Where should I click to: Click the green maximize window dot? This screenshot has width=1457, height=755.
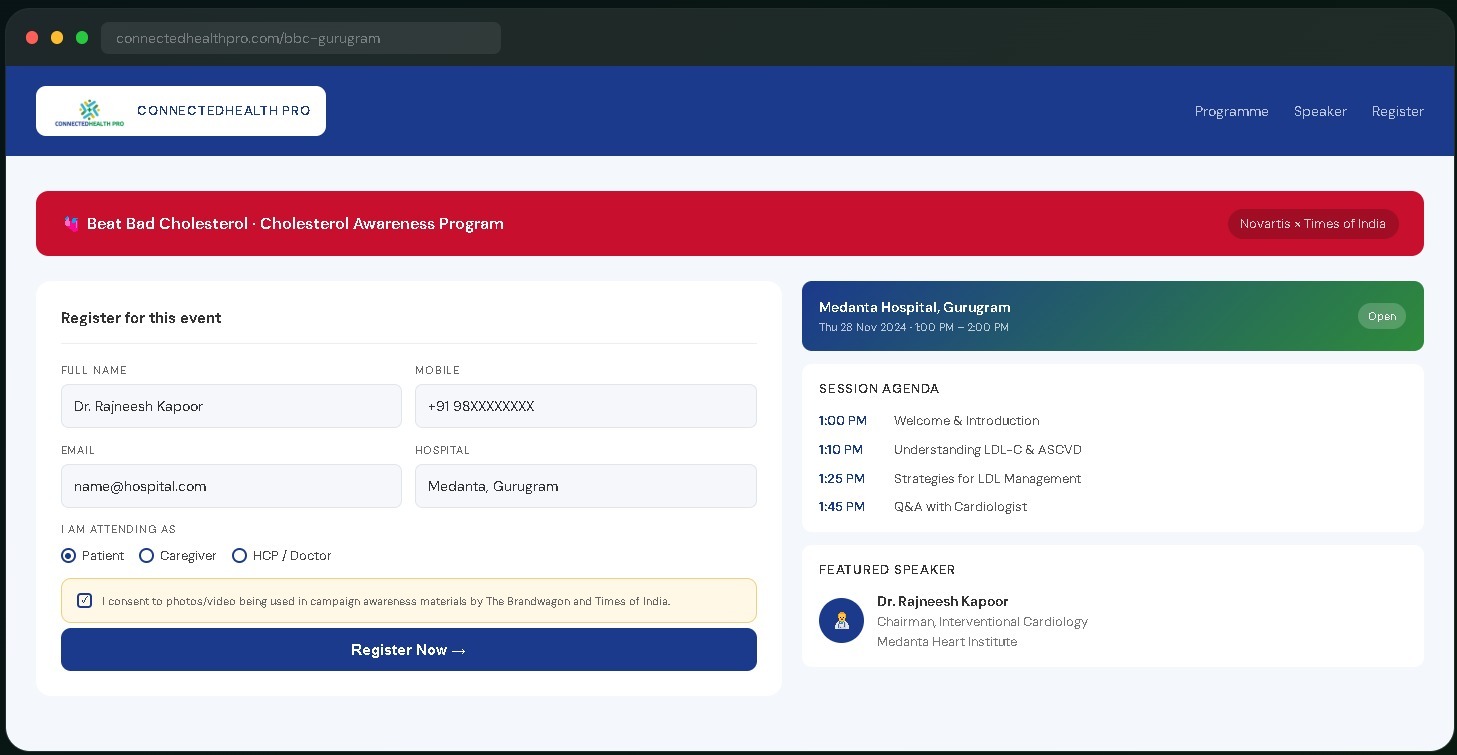[x=82, y=38]
